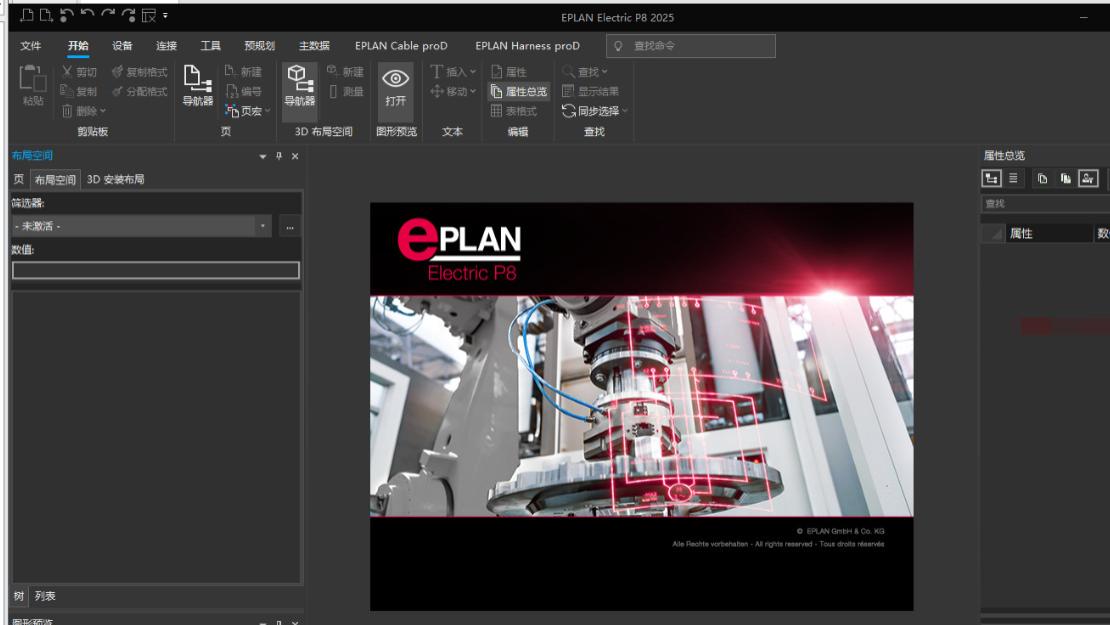Click the 查找命令 command search field
Viewport: 1110px width, 625px height.
click(x=690, y=45)
